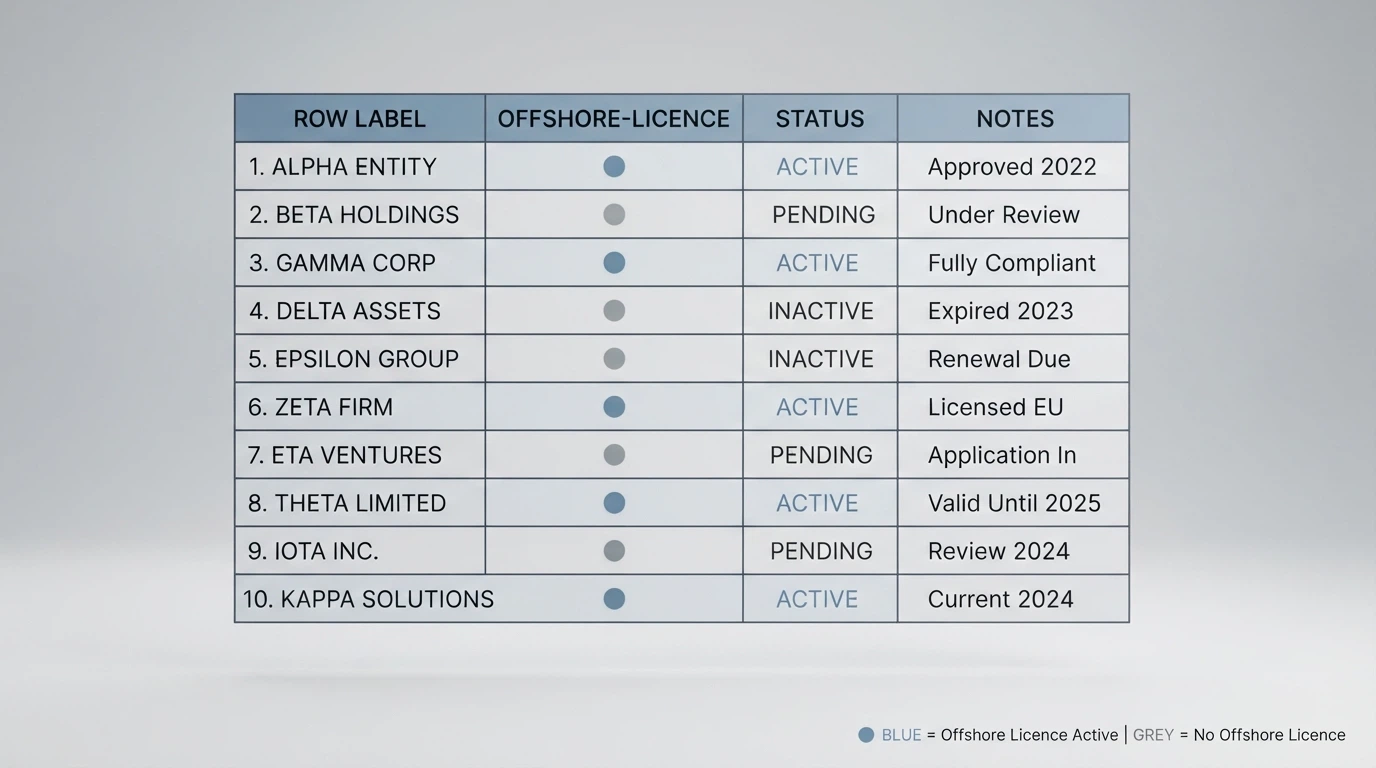Click the blue licence dot for Alpha Entity
The height and width of the screenshot is (768, 1376).
(x=614, y=166)
